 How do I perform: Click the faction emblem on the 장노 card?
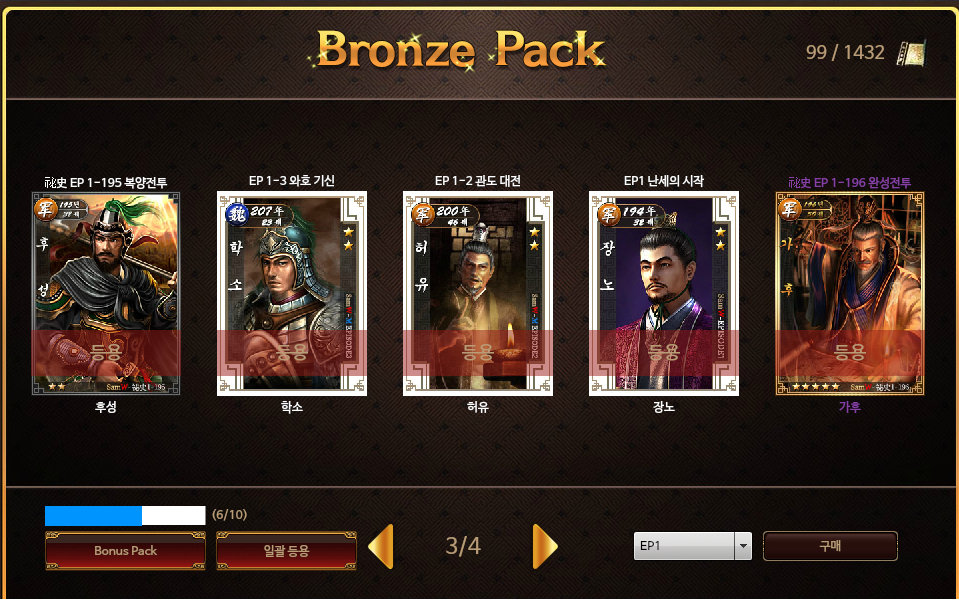(x=609, y=214)
